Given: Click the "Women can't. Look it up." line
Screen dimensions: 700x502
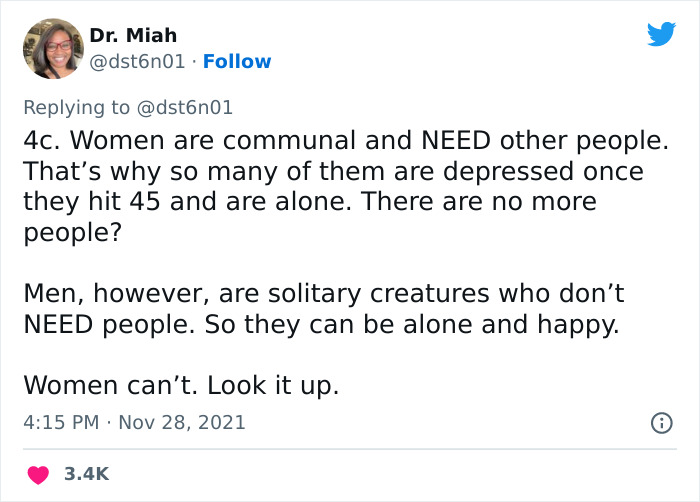Looking at the screenshot, I should [181, 384].
